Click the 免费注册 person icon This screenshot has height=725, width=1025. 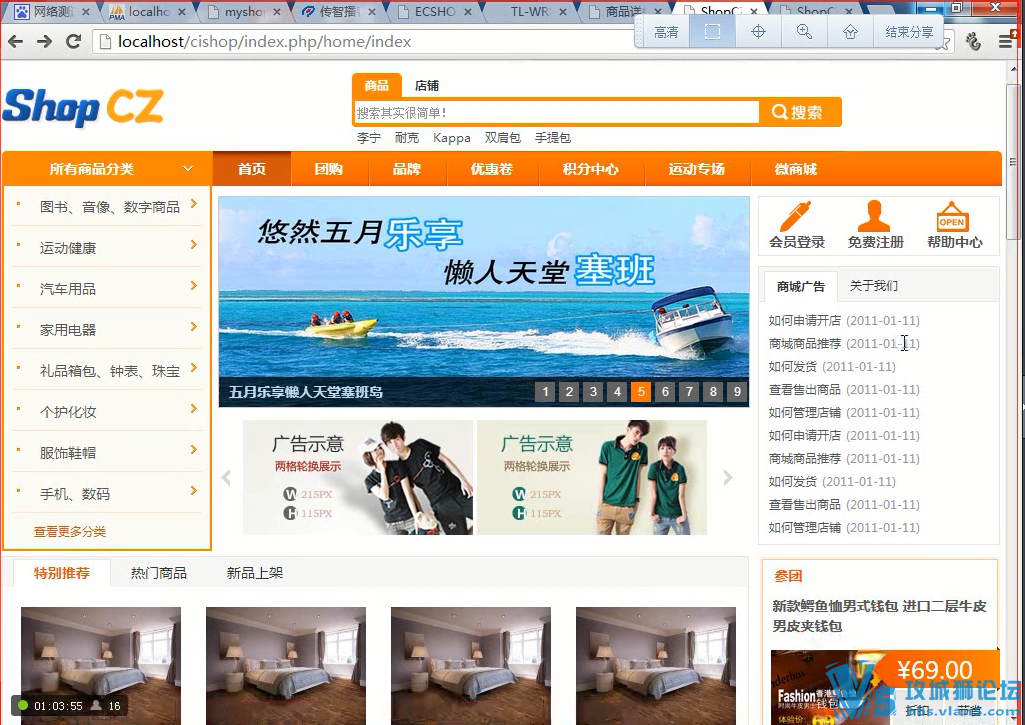874,216
